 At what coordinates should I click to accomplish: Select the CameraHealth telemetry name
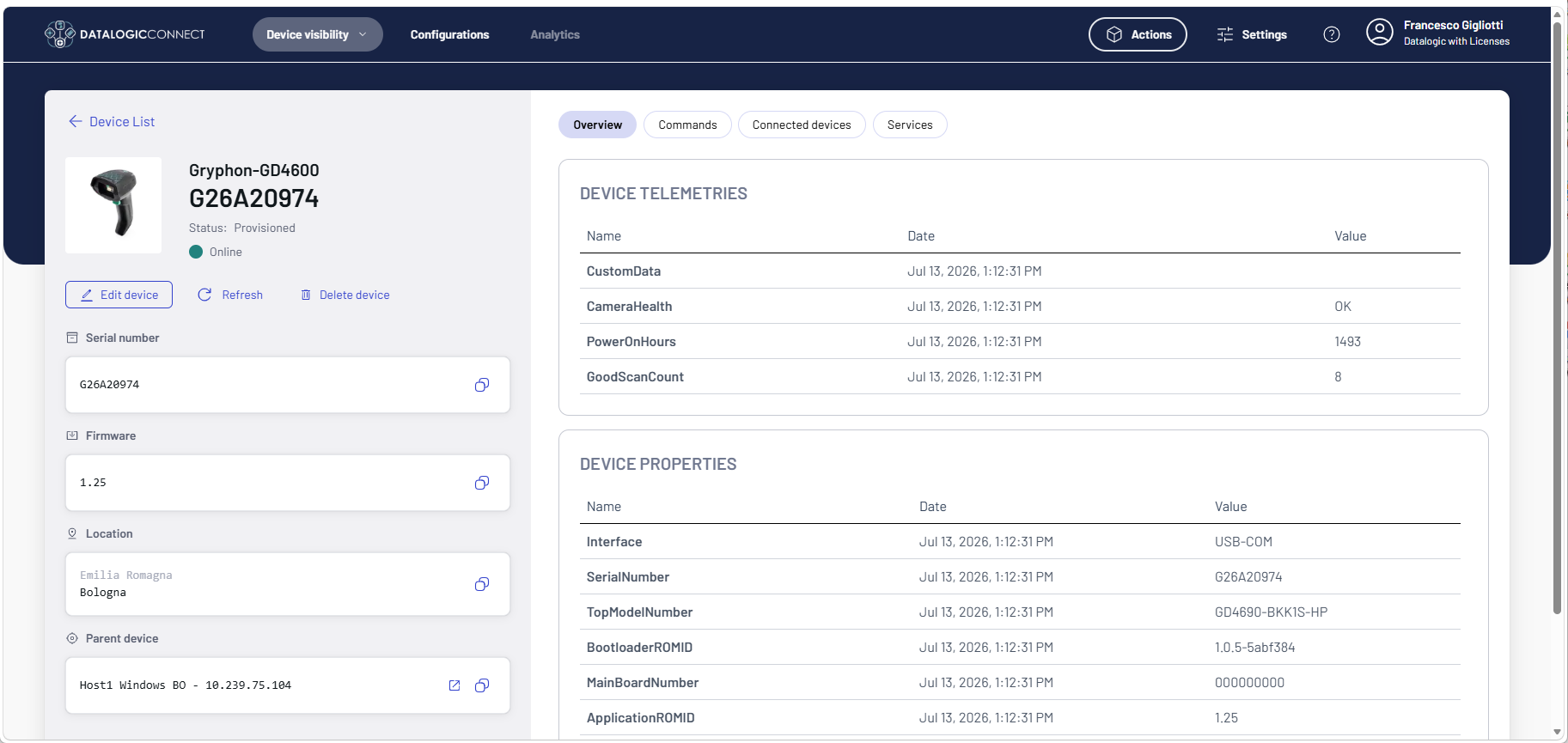point(630,307)
